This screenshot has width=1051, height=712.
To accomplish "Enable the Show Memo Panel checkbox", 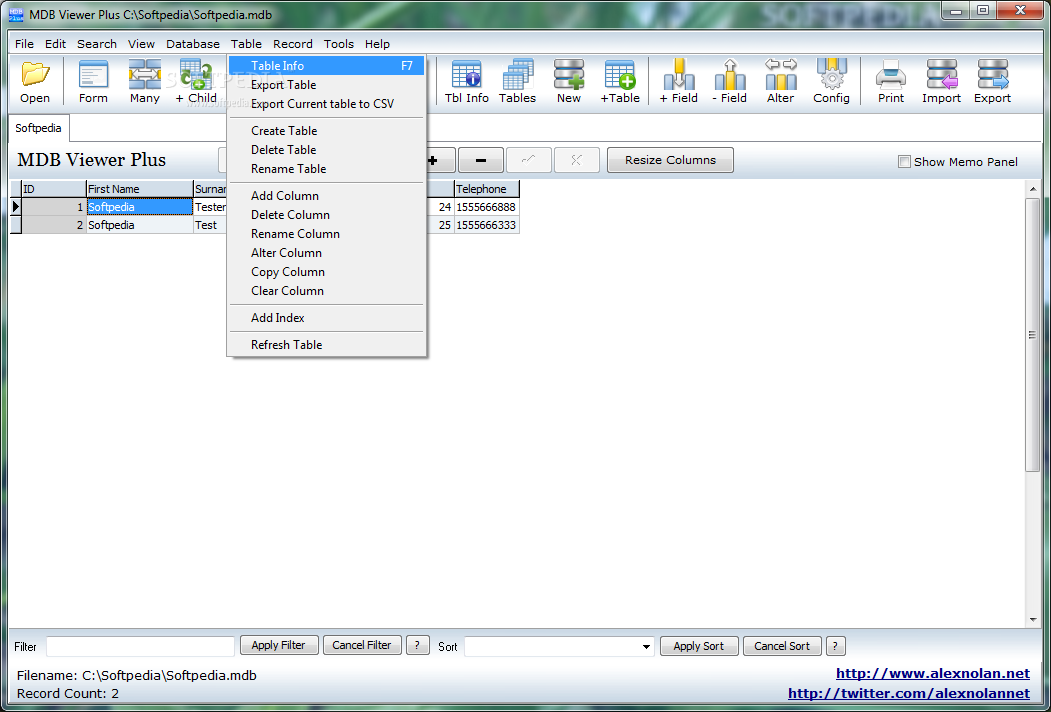I will click(904, 162).
